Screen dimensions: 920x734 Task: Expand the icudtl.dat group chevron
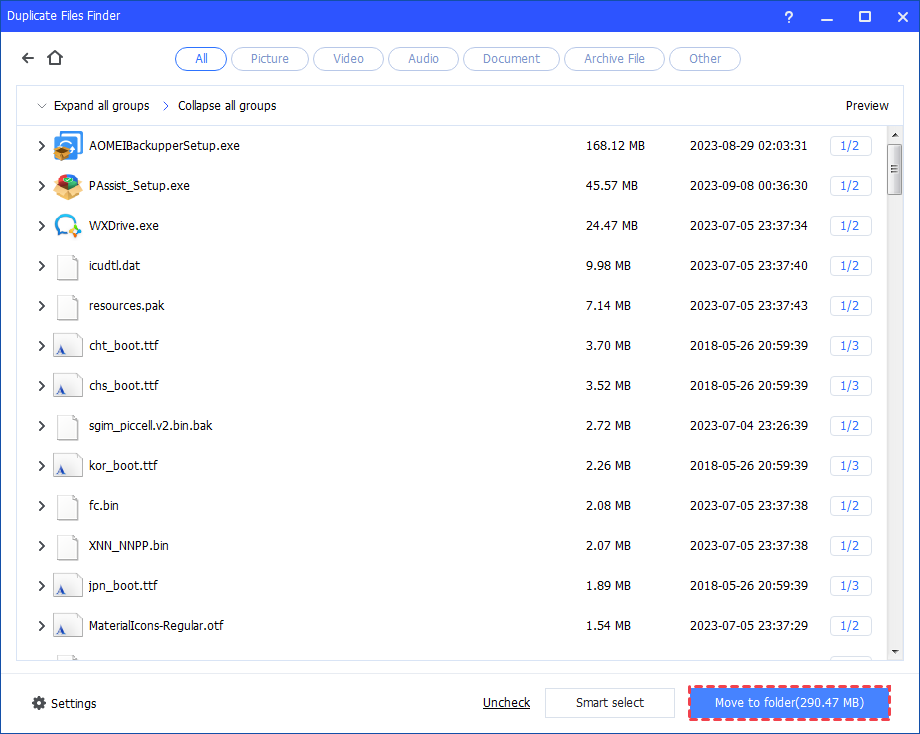coord(41,265)
